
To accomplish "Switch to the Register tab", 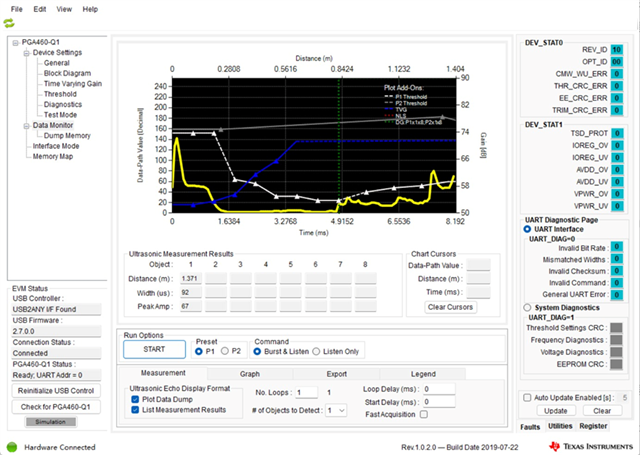I will point(593,426).
